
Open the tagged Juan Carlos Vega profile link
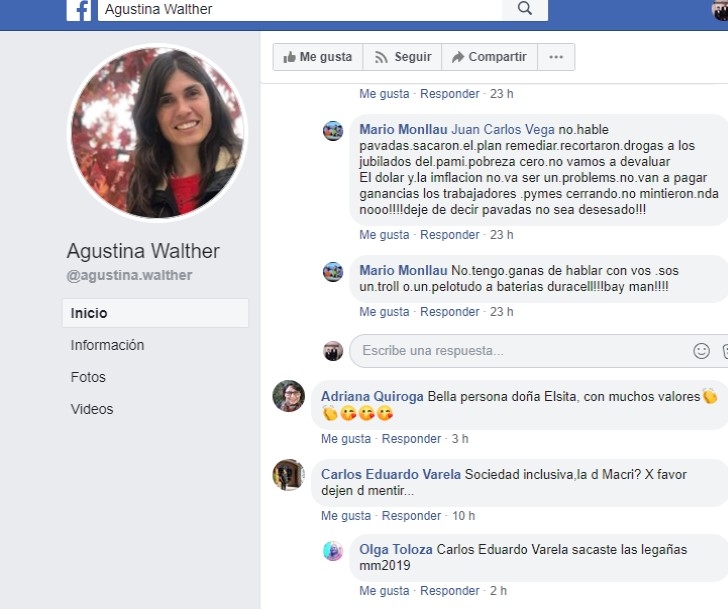[x=503, y=129]
